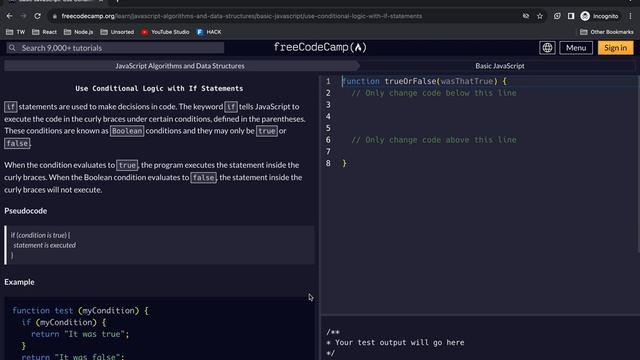
Task: Open the extensions puzzle icon
Action: [x=557, y=16]
